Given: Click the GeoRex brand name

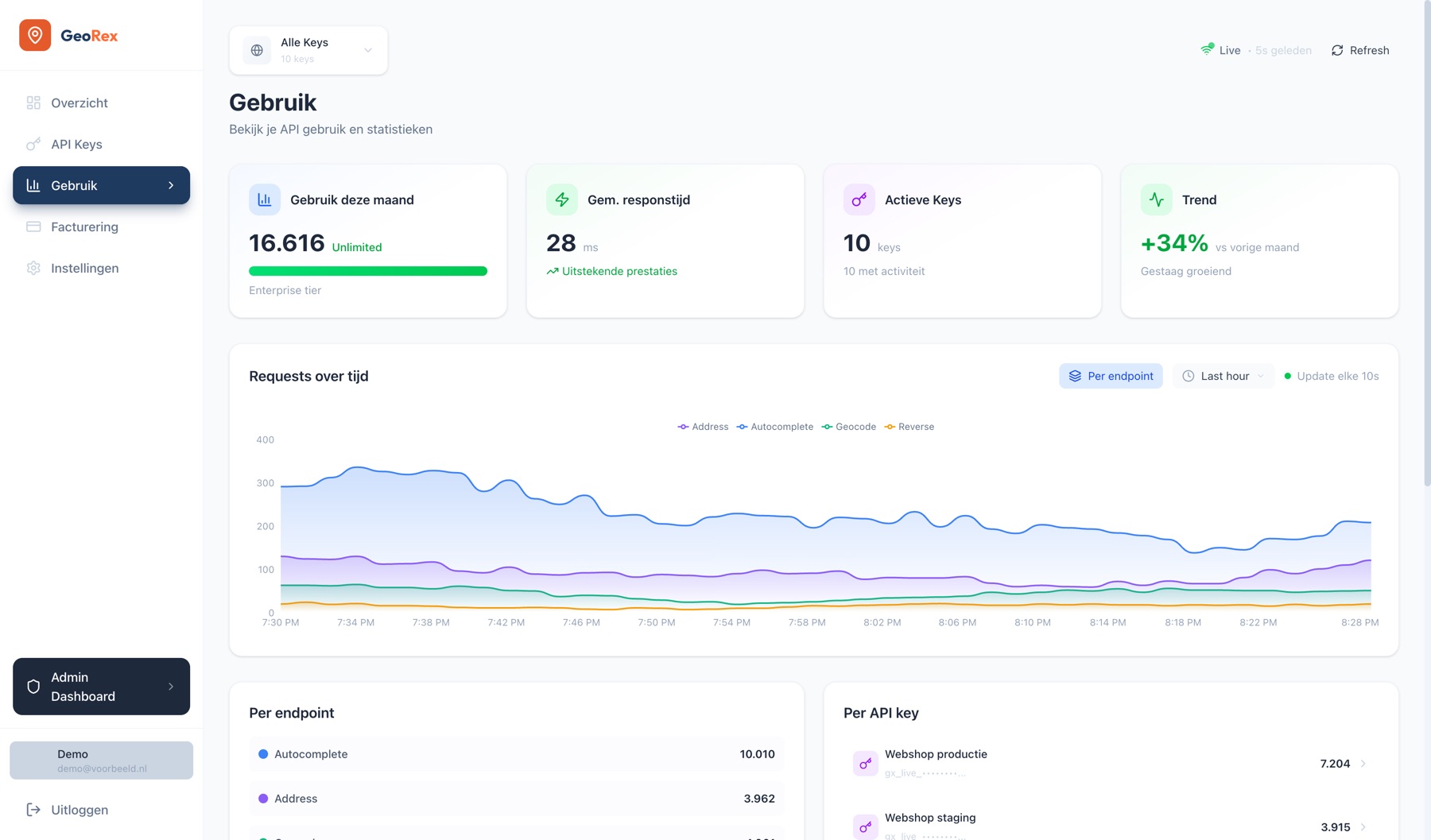Looking at the screenshot, I should coord(89,36).
